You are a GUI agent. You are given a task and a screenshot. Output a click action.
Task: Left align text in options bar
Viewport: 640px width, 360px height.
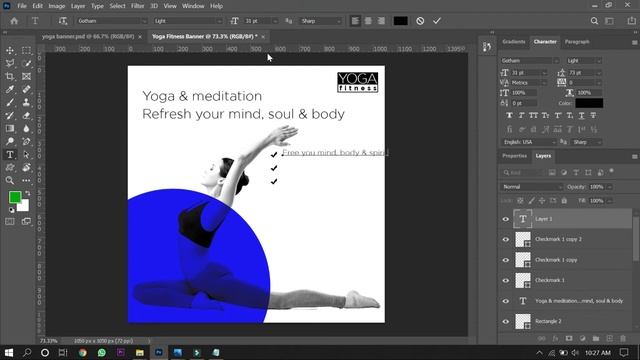click(x=355, y=21)
